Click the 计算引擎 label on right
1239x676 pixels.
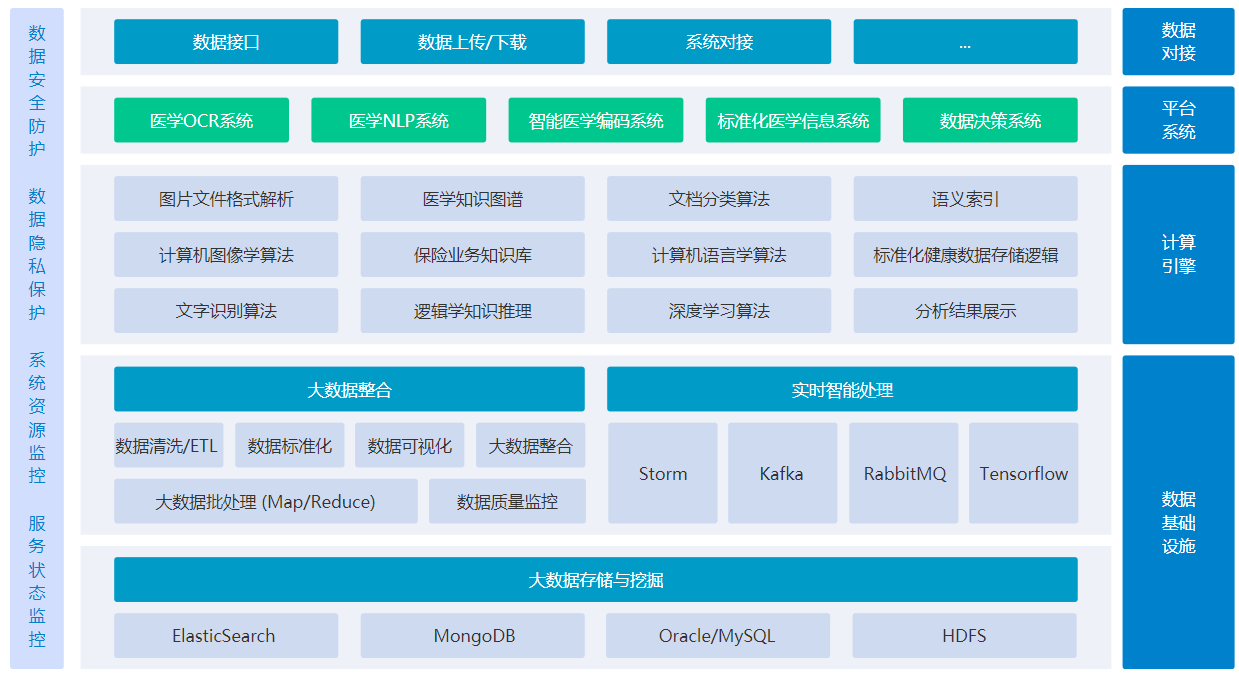[x=1178, y=255]
